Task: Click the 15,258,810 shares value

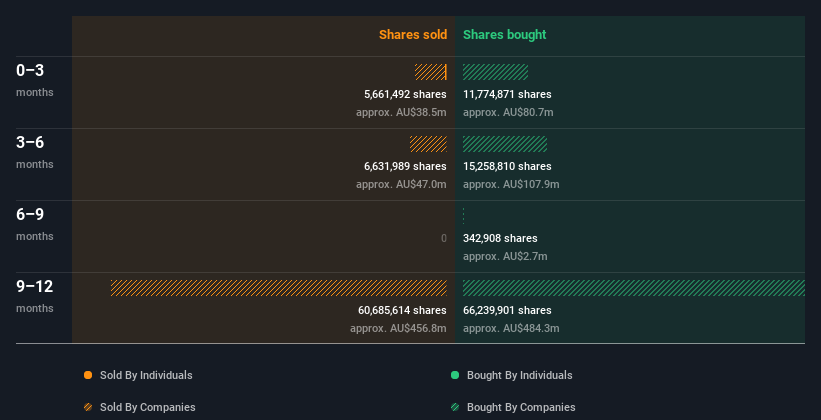Action: click(x=507, y=166)
